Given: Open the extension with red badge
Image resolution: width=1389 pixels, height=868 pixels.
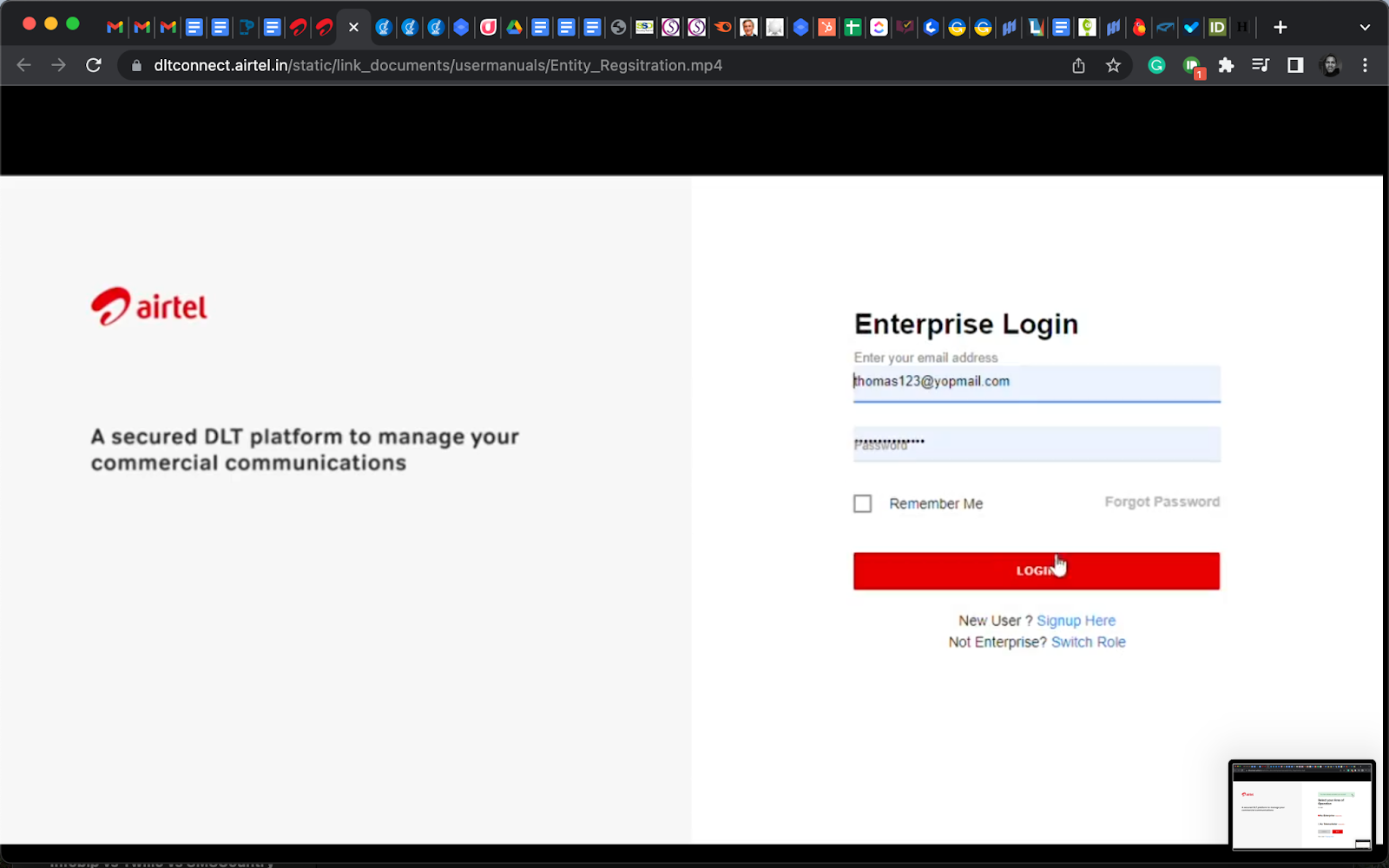Looking at the screenshot, I should tap(1193, 67).
